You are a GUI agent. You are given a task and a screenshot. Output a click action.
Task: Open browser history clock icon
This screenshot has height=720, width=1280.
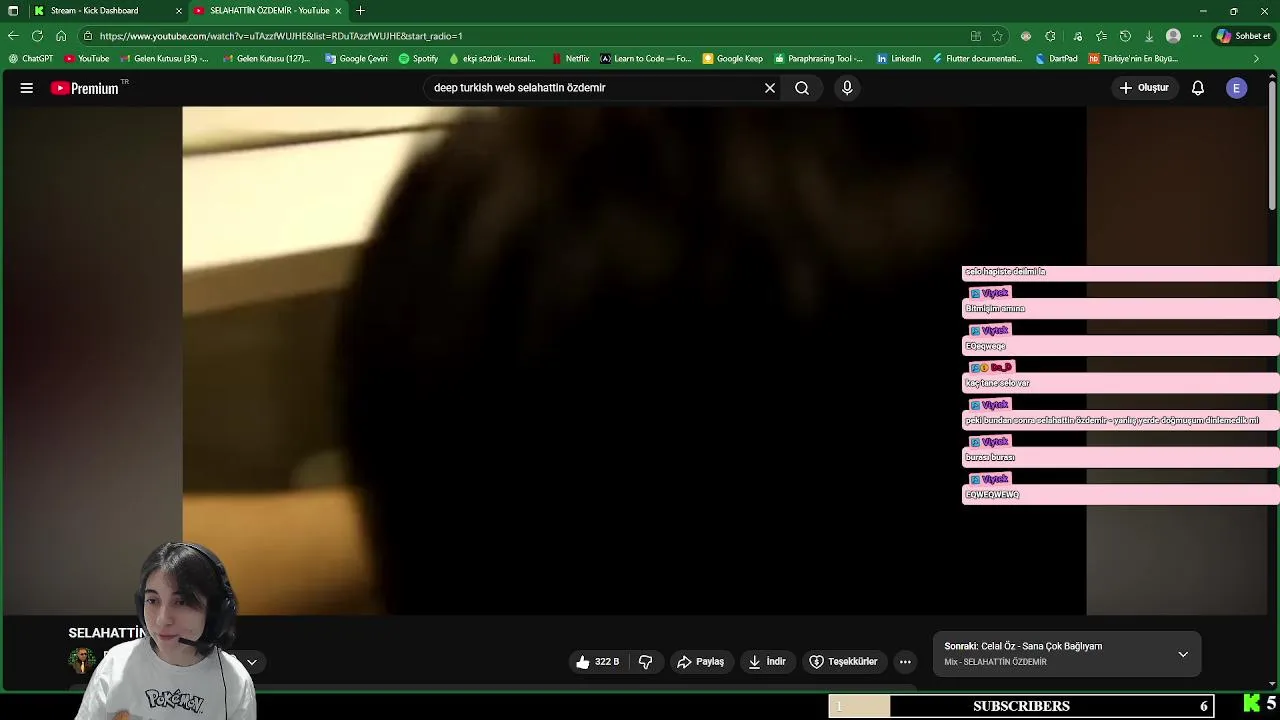click(x=1125, y=36)
